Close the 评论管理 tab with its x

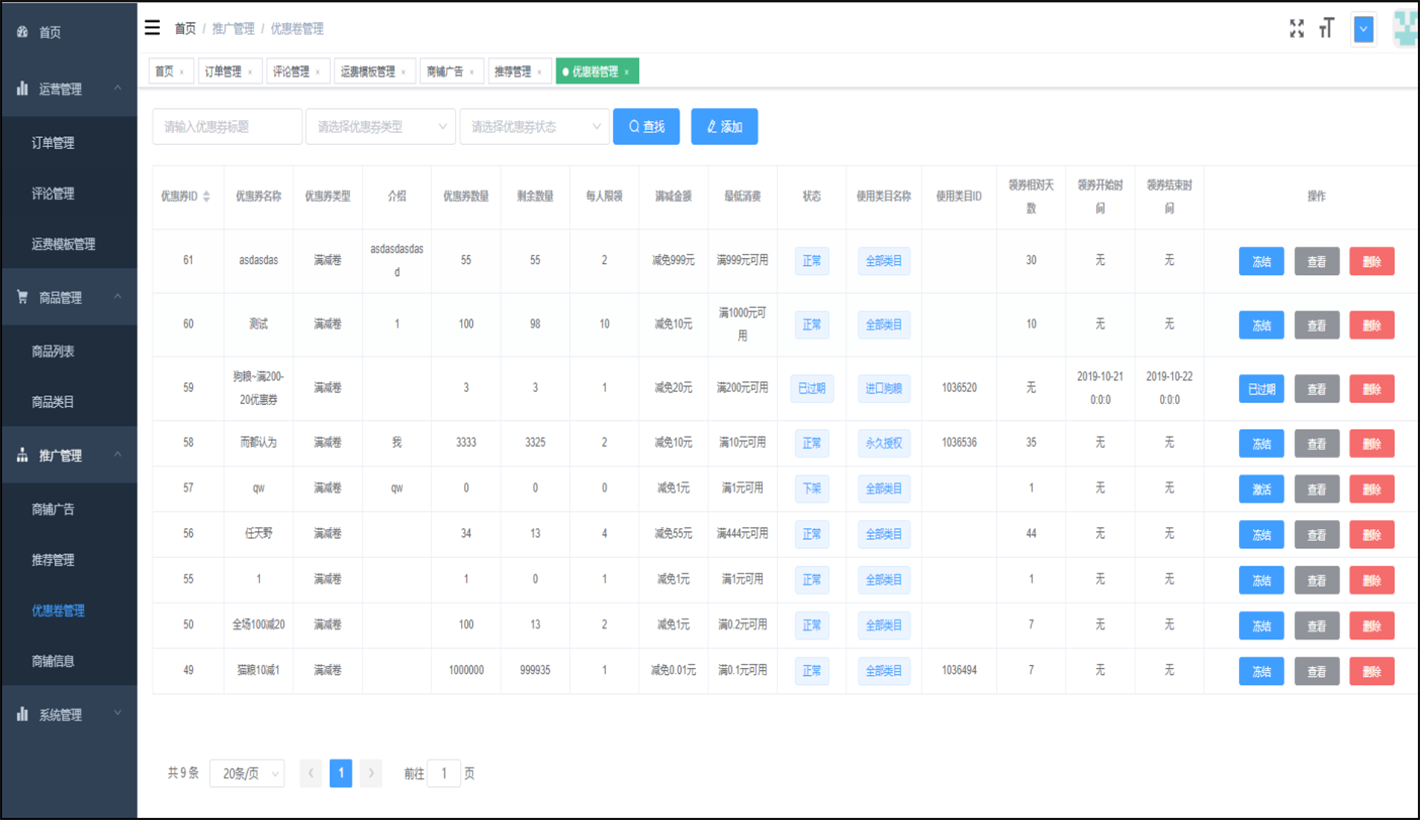point(317,72)
